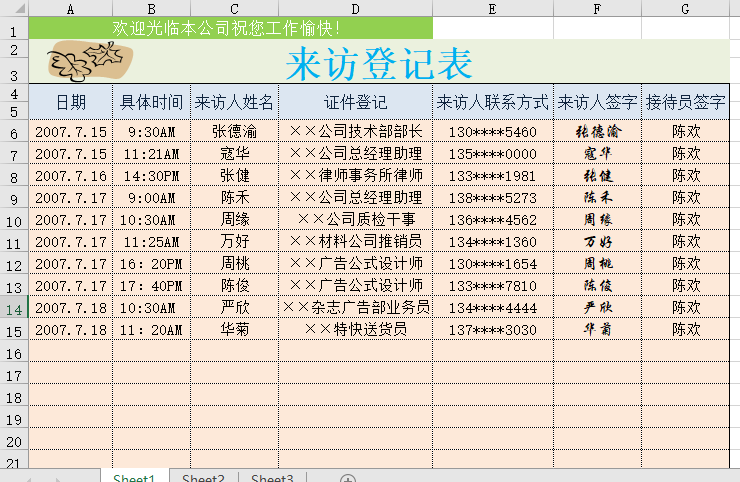Add a new sheet with the plus button

pyautogui.click(x=347, y=479)
